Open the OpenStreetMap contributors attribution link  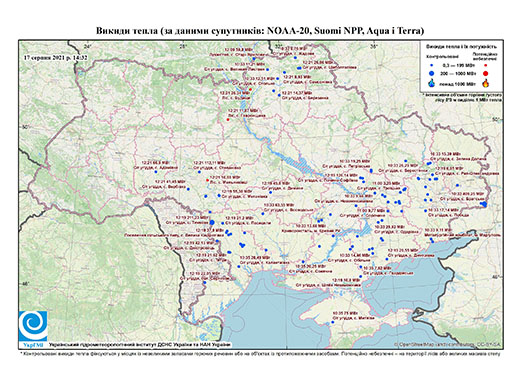(448, 344)
